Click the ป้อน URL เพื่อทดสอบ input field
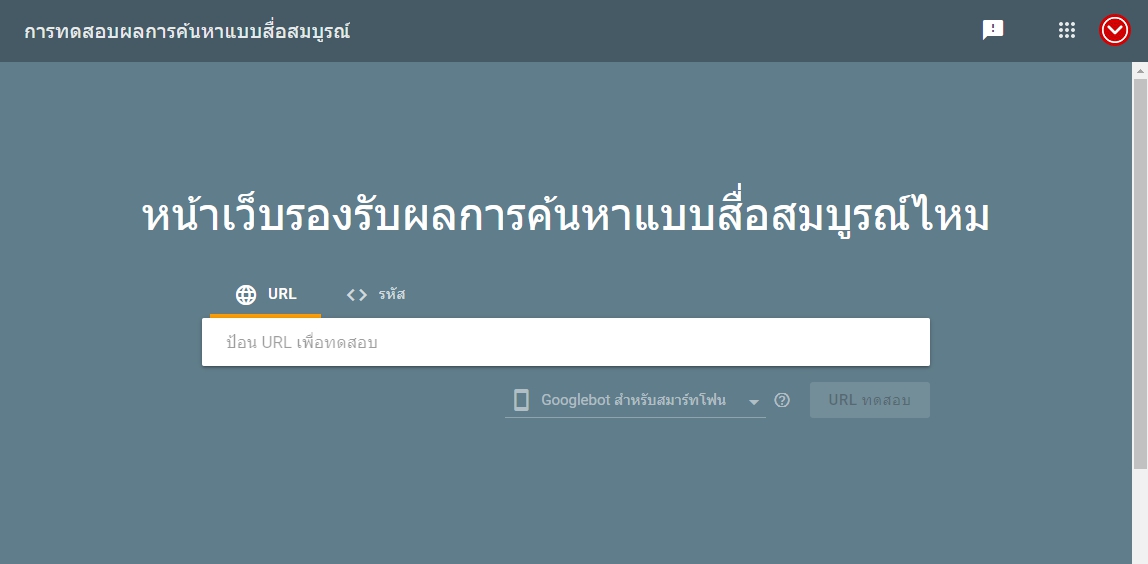Image resolution: width=1148 pixels, height=564 pixels. pyautogui.click(x=566, y=342)
